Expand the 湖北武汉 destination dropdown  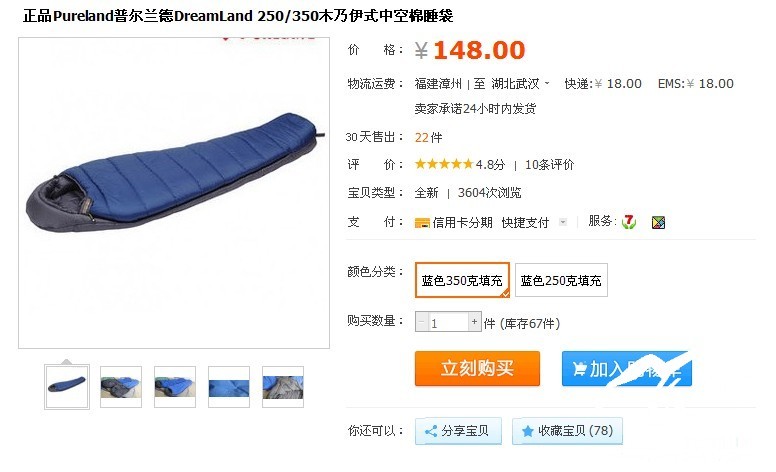point(547,83)
